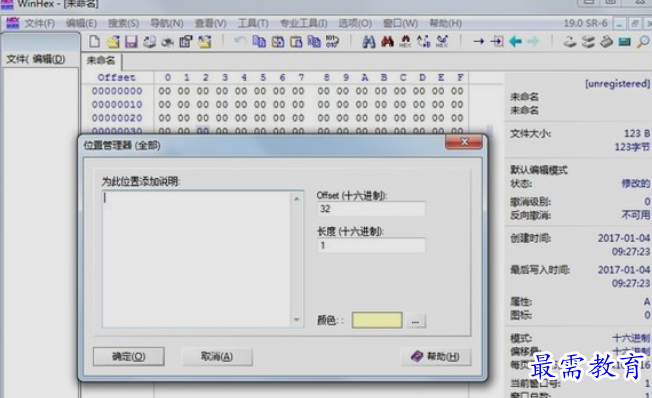The height and width of the screenshot is (398, 652).
Task: Close the 位置管理器 dialog with red X
Action: click(464, 142)
